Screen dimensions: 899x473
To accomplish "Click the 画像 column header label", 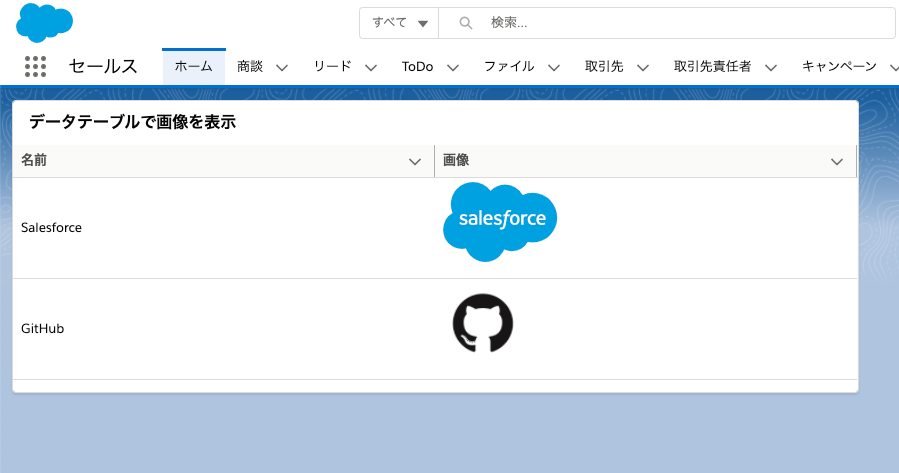I will (x=456, y=160).
